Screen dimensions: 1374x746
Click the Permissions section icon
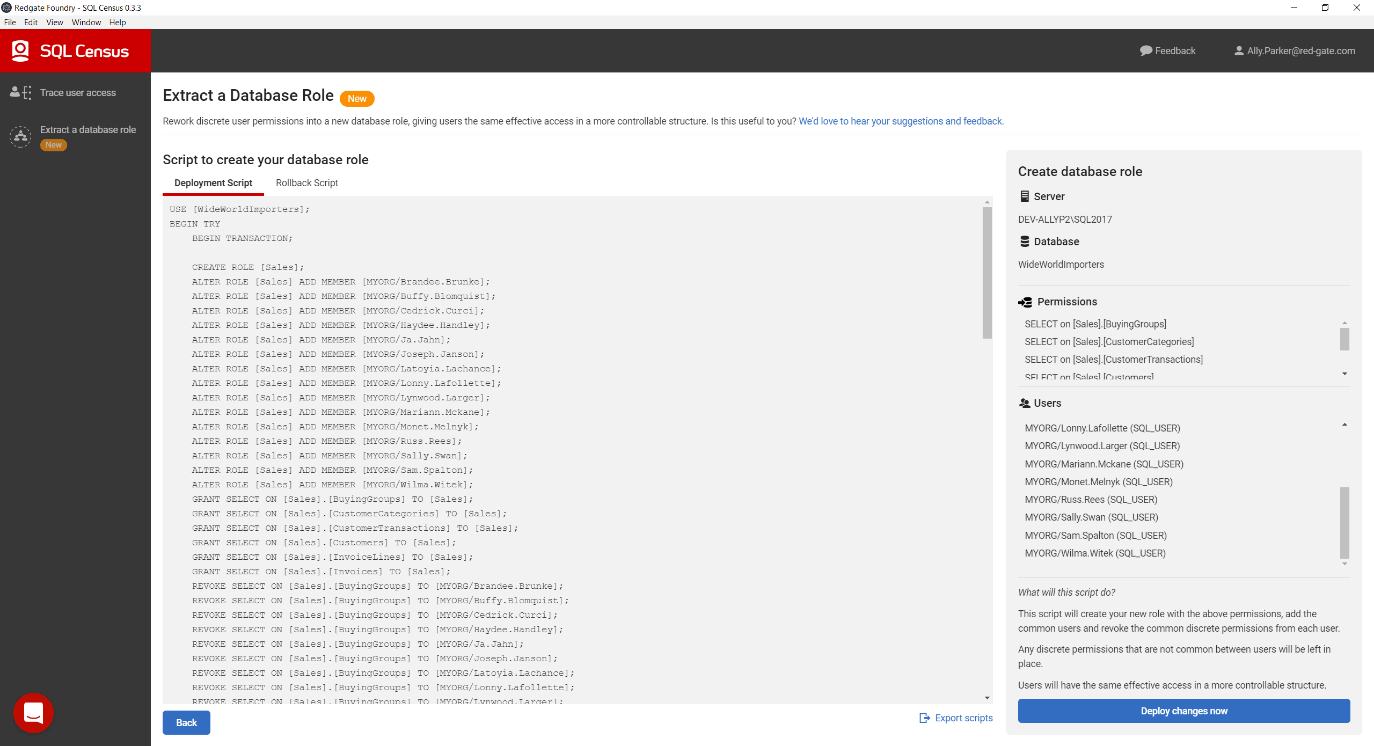click(1025, 302)
